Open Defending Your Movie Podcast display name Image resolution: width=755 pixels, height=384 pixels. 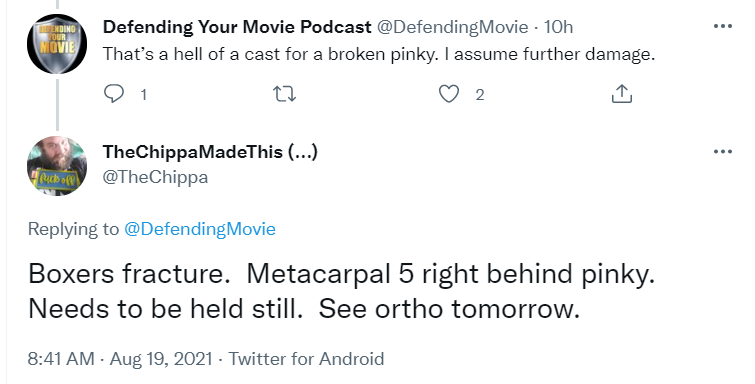click(x=237, y=27)
